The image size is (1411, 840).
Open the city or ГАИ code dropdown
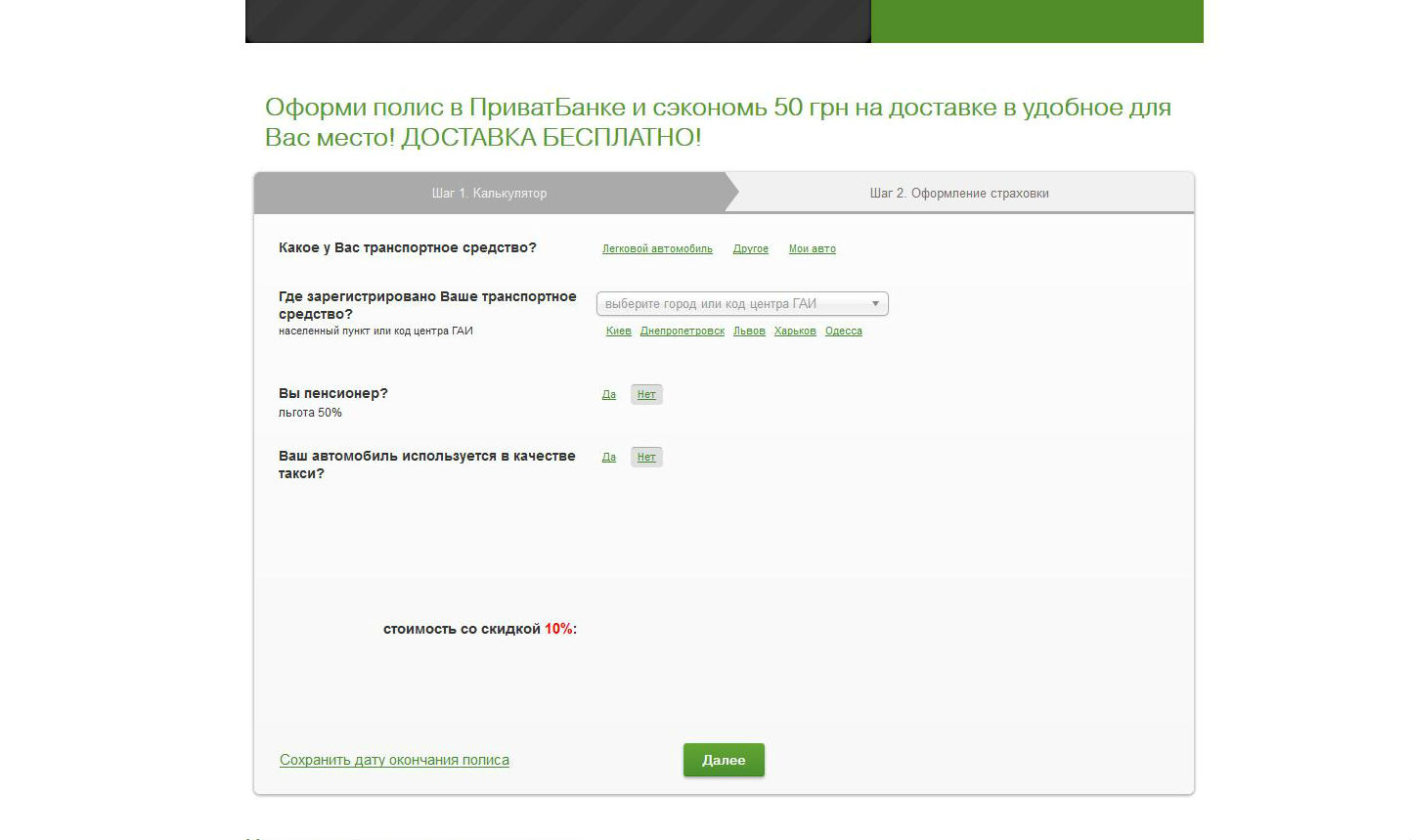click(742, 304)
